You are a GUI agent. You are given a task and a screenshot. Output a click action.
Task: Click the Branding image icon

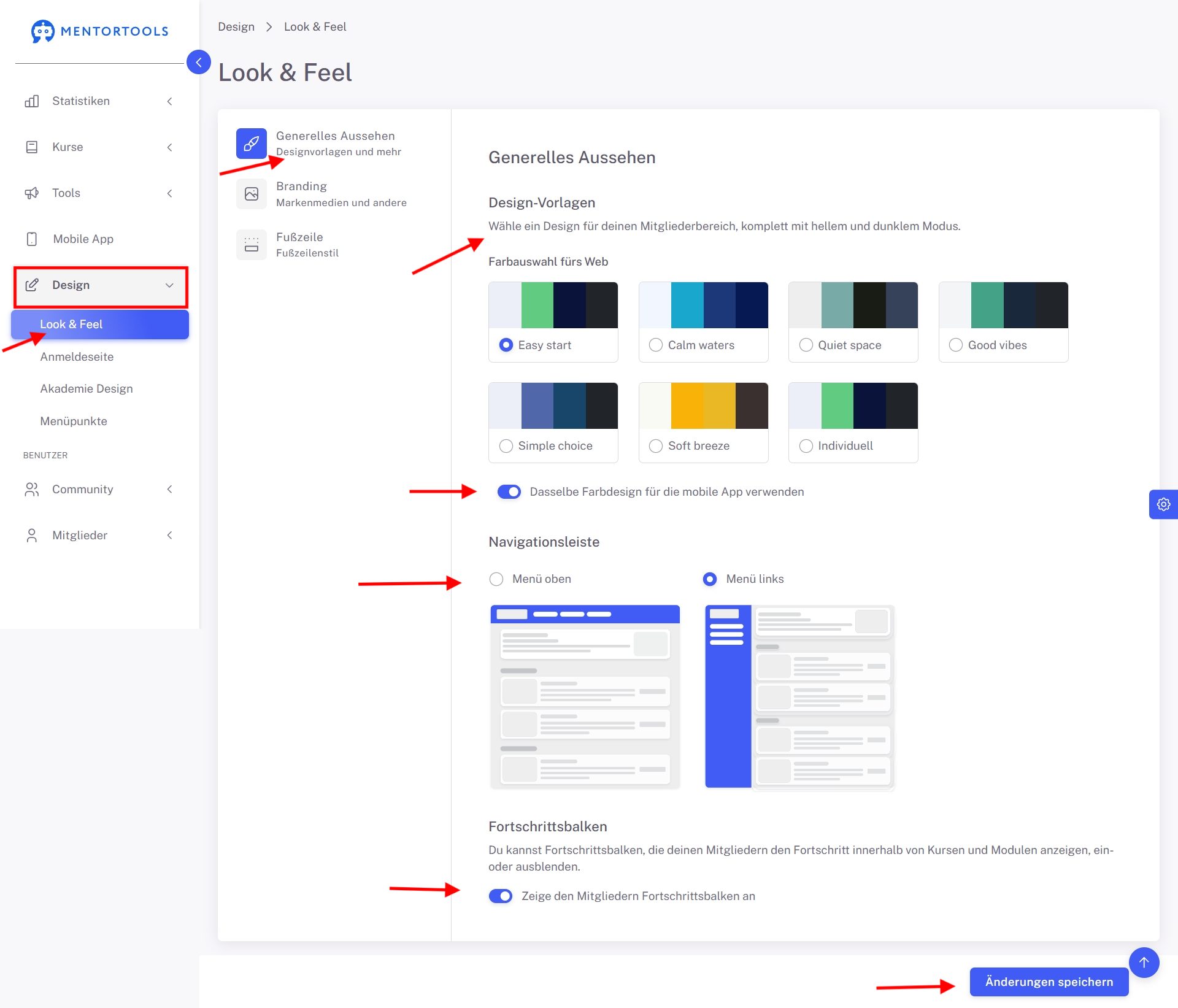pyautogui.click(x=252, y=194)
